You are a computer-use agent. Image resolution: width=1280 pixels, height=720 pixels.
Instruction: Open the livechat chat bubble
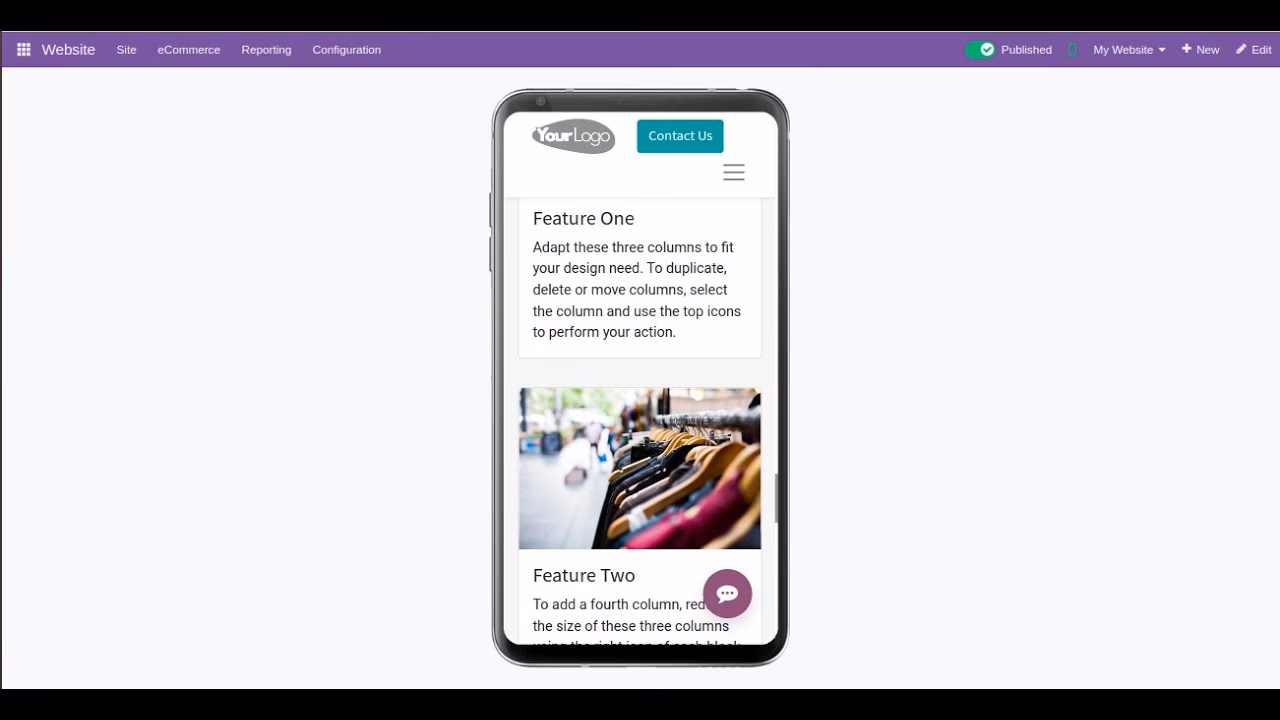tap(727, 593)
